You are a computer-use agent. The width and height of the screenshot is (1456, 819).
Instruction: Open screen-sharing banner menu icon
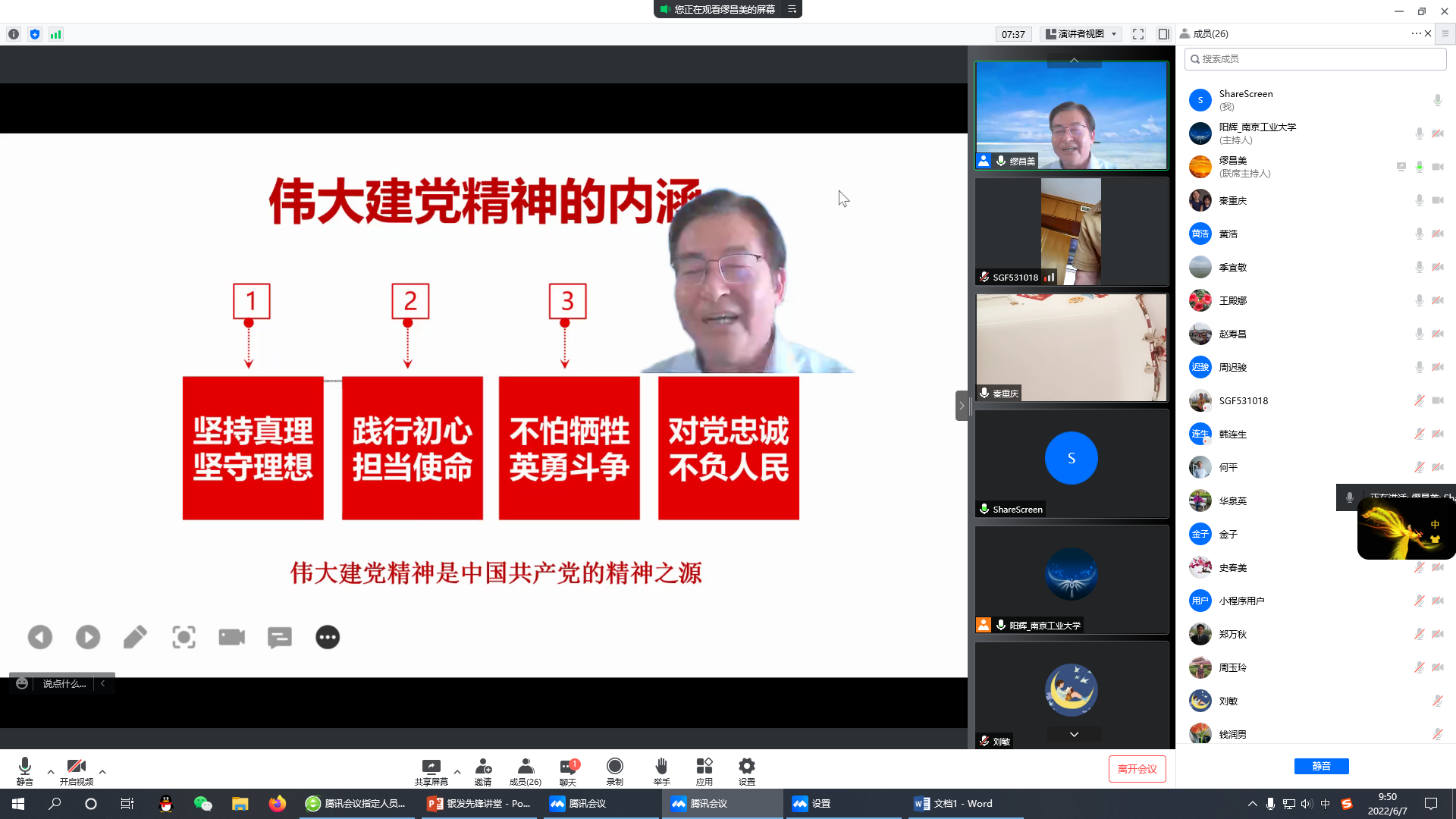[792, 9]
